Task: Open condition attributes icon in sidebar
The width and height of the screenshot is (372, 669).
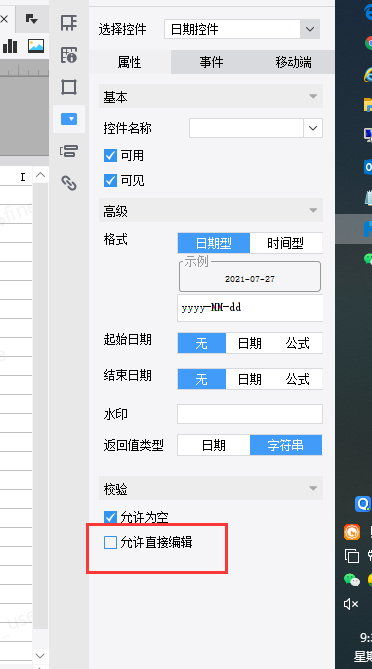Action: coord(69,151)
